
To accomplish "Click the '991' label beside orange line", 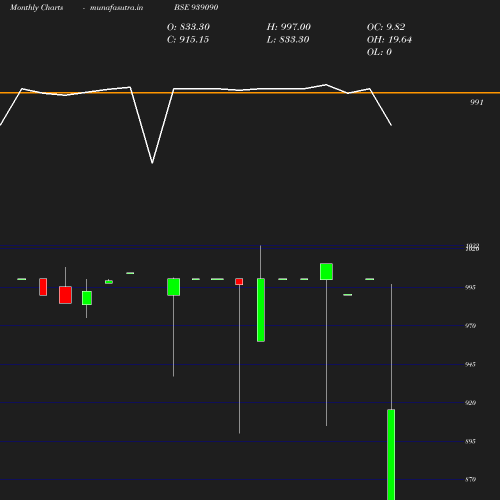I will 476,102.
